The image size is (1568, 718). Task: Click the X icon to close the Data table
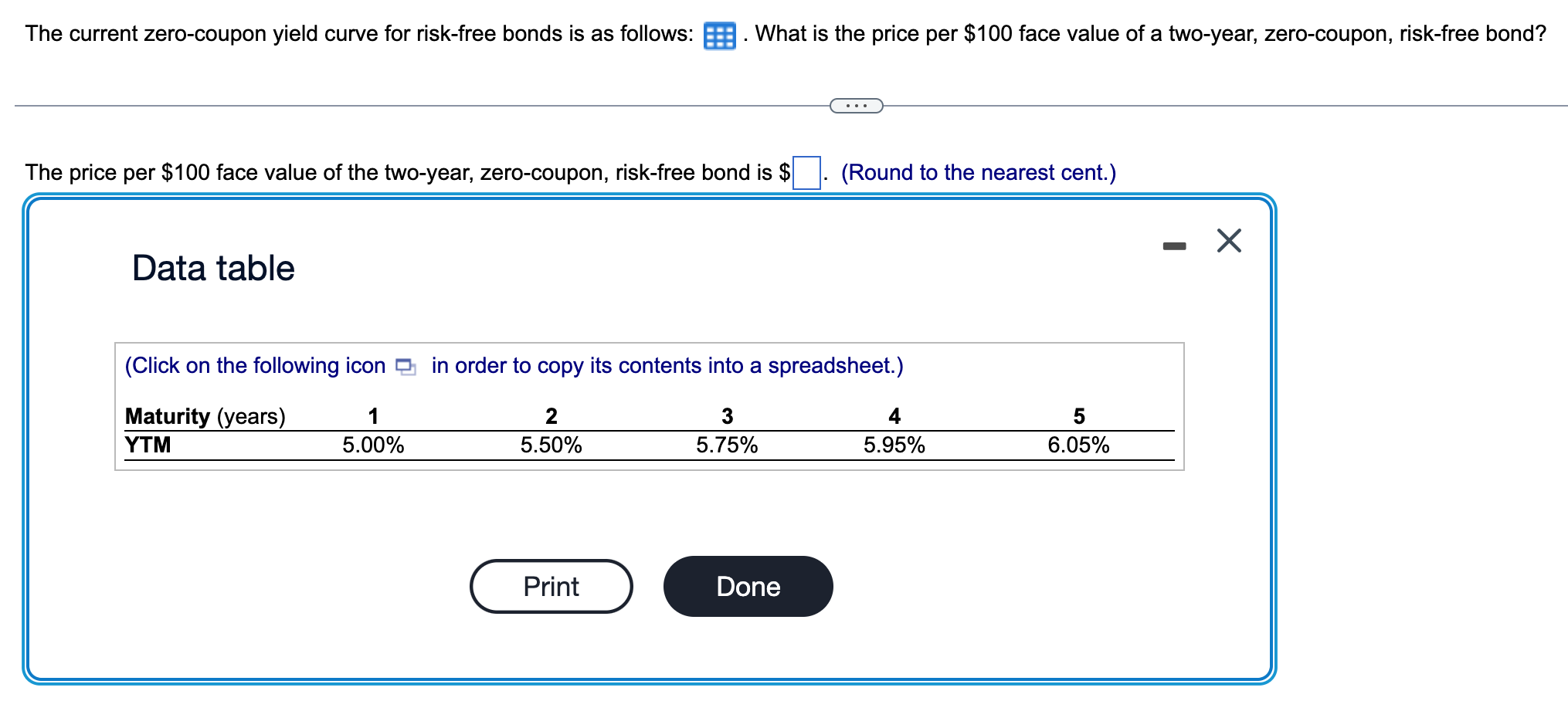coord(1228,240)
